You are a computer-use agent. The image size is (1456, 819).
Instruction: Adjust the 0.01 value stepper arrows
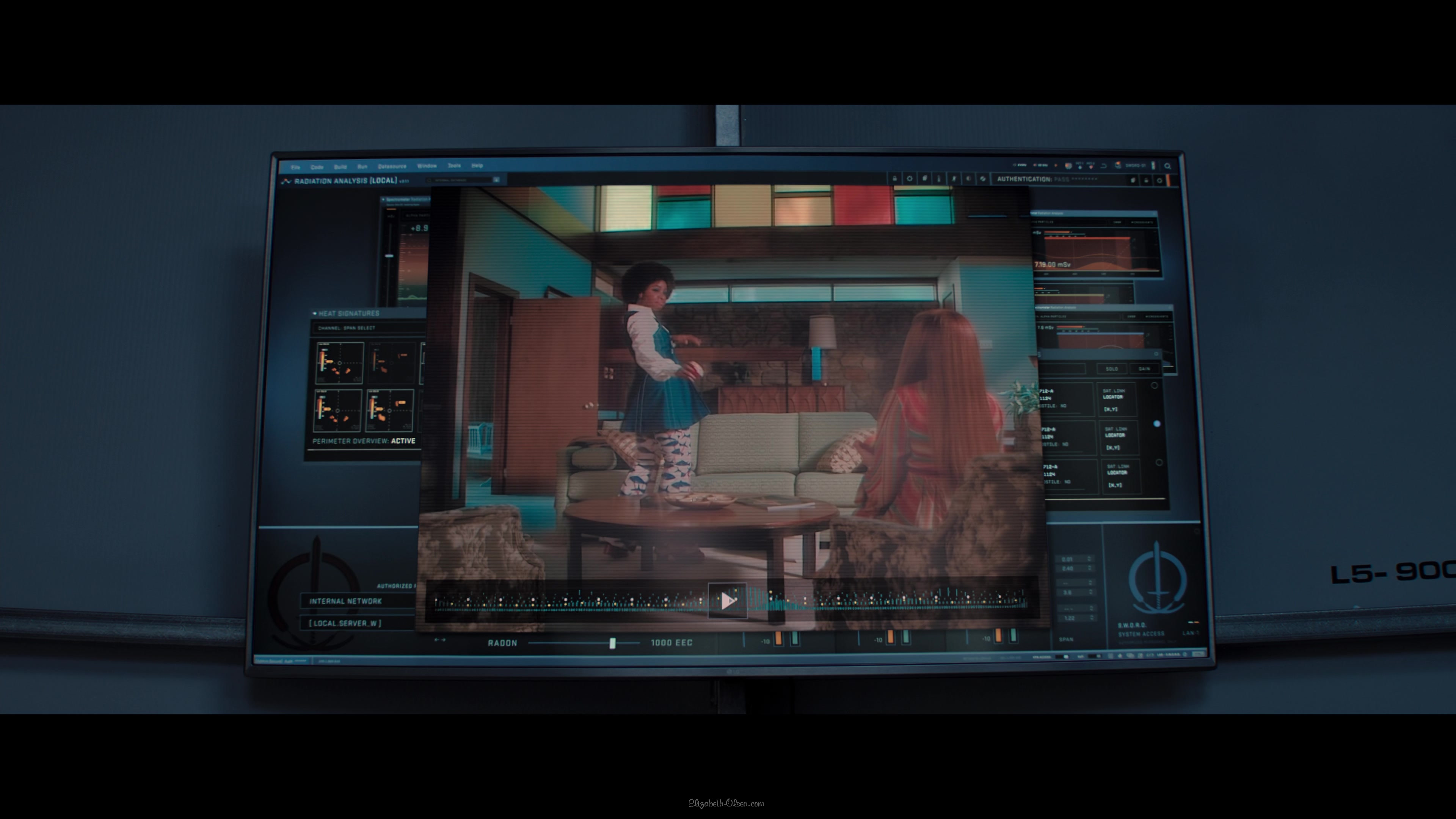[x=1089, y=559]
